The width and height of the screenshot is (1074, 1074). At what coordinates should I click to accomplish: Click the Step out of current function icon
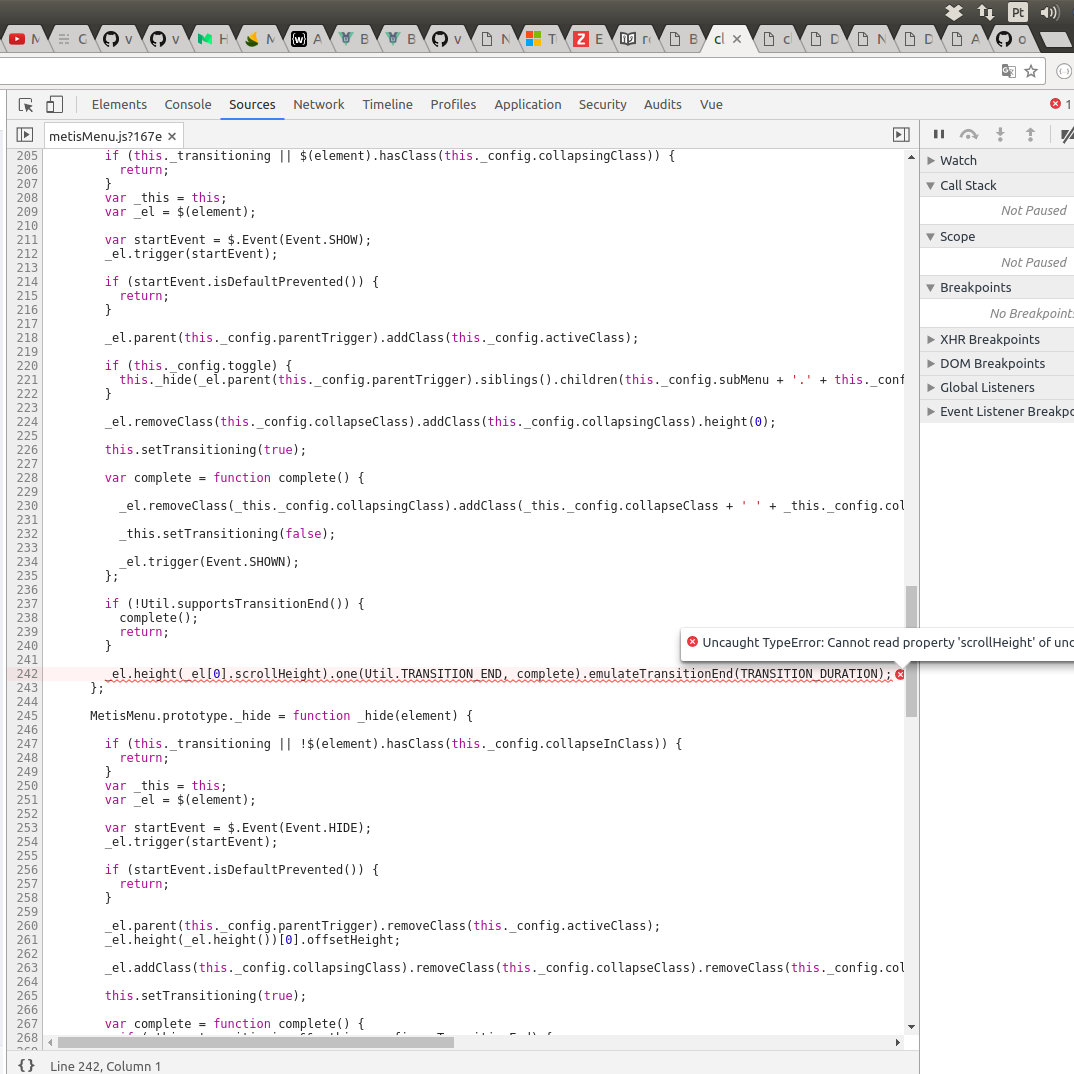pos(1030,133)
